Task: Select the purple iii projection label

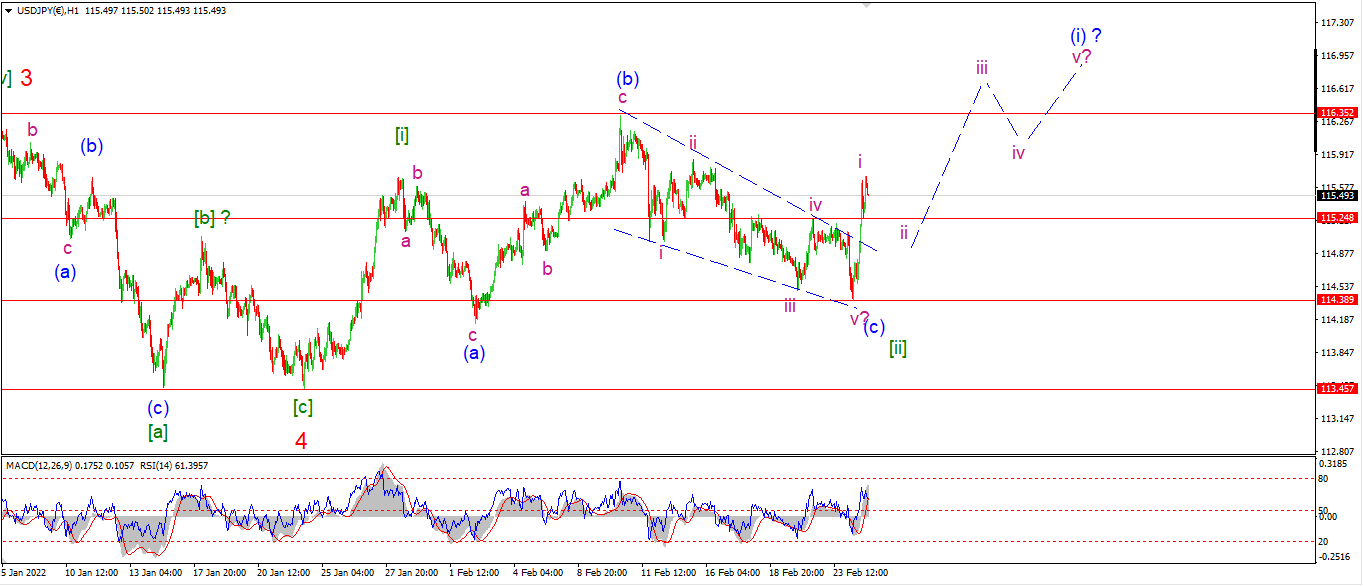Action: pyautogui.click(x=983, y=67)
